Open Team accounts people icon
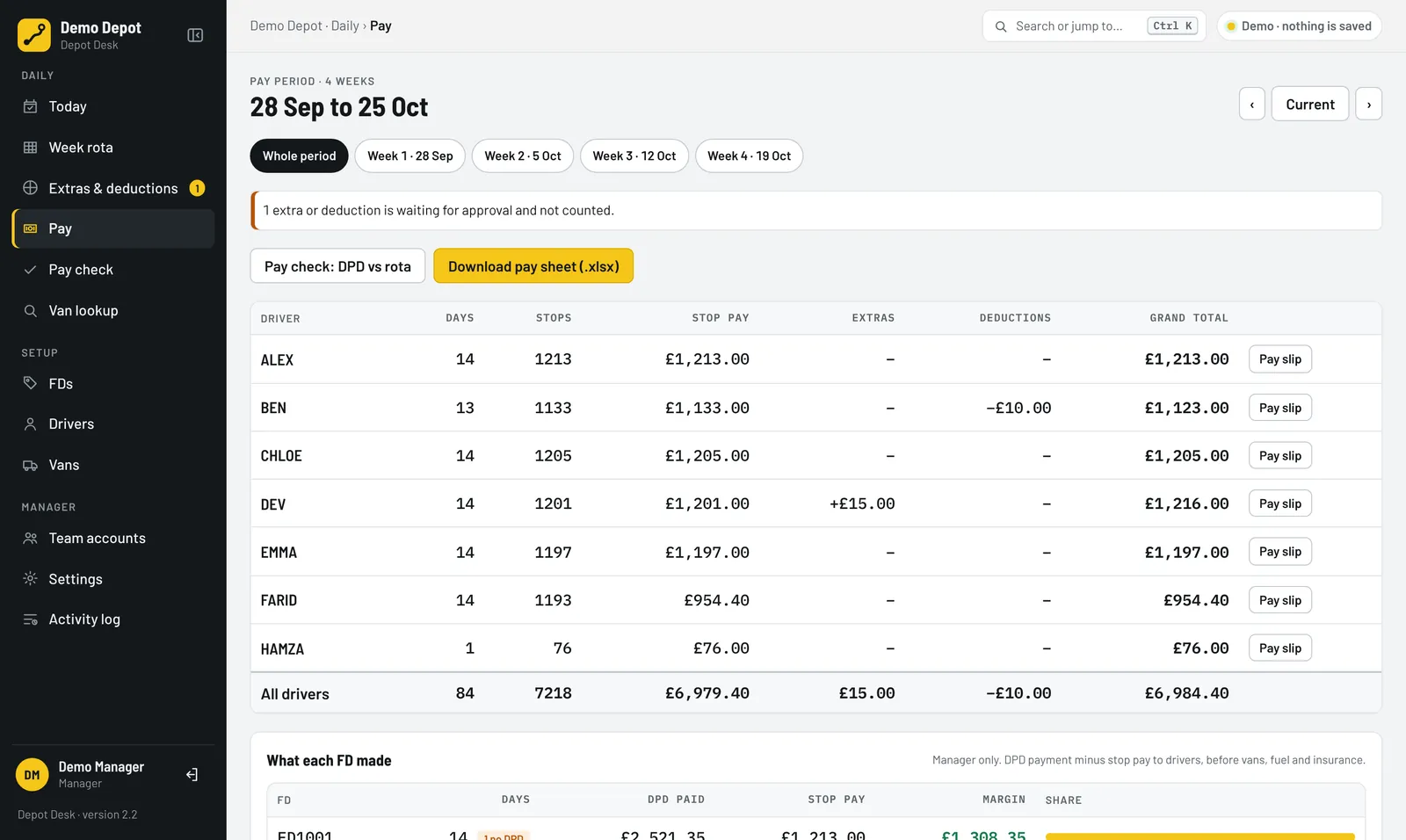The image size is (1406, 840). pyautogui.click(x=30, y=538)
